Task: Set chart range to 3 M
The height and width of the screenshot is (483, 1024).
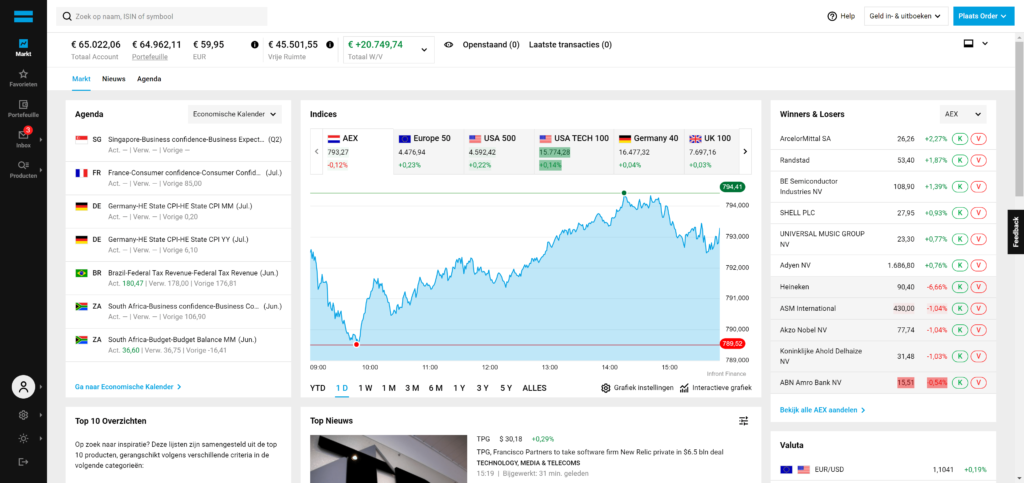Action: click(x=412, y=388)
